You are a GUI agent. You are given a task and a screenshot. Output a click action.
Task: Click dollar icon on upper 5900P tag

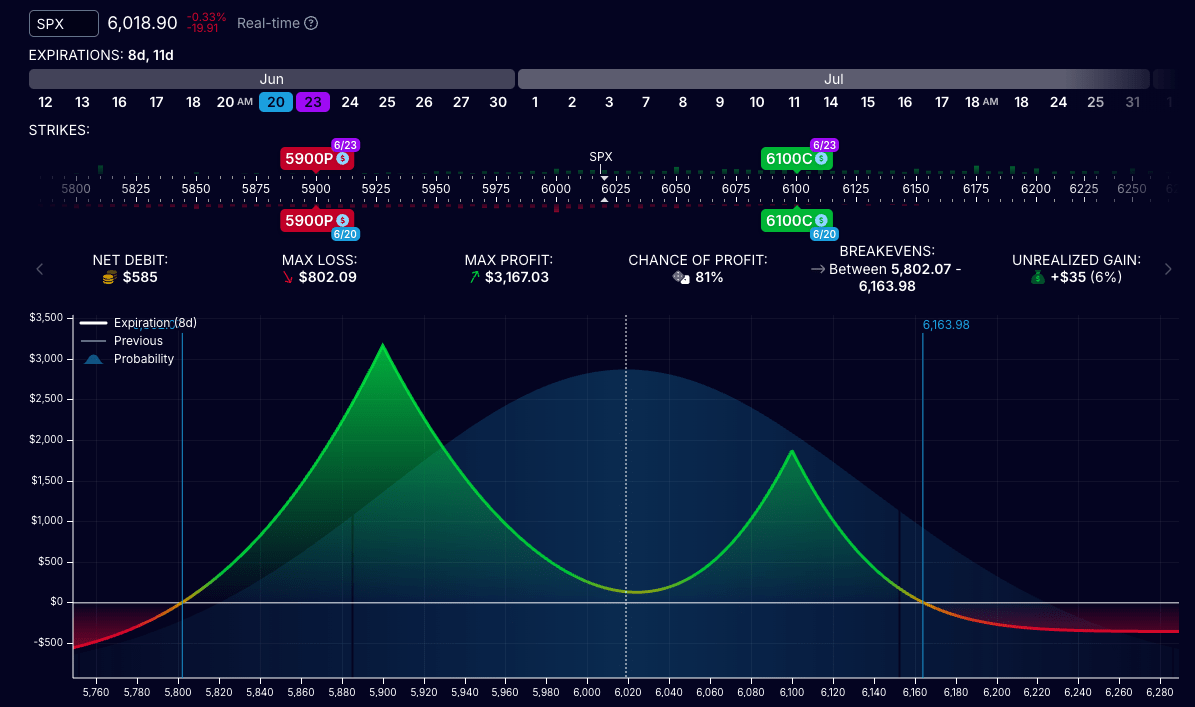(x=342, y=158)
